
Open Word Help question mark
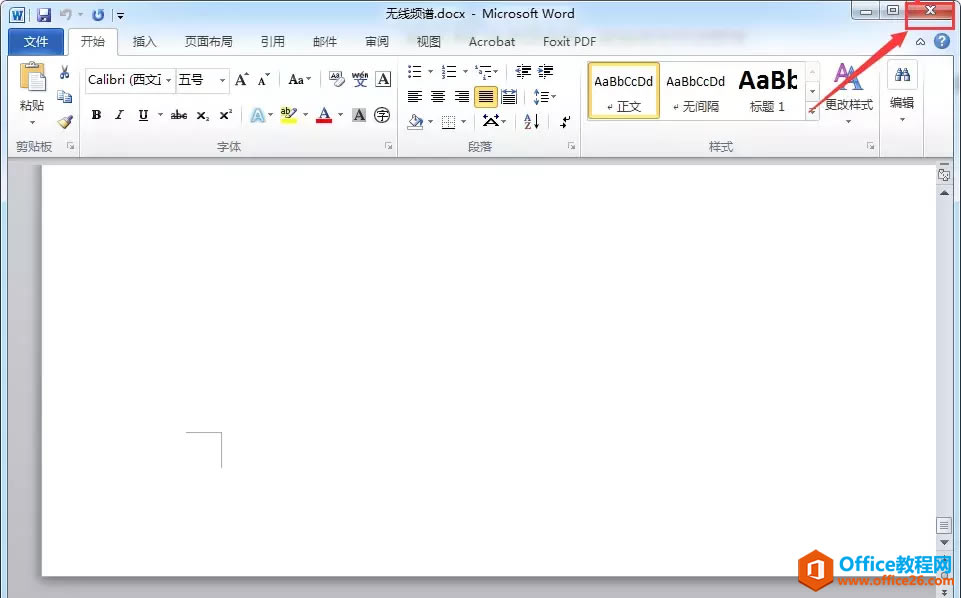coord(942,41)
